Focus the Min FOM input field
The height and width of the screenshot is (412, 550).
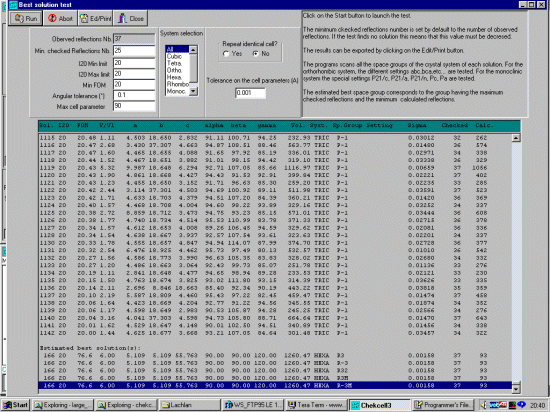click(x=134, y=85)
